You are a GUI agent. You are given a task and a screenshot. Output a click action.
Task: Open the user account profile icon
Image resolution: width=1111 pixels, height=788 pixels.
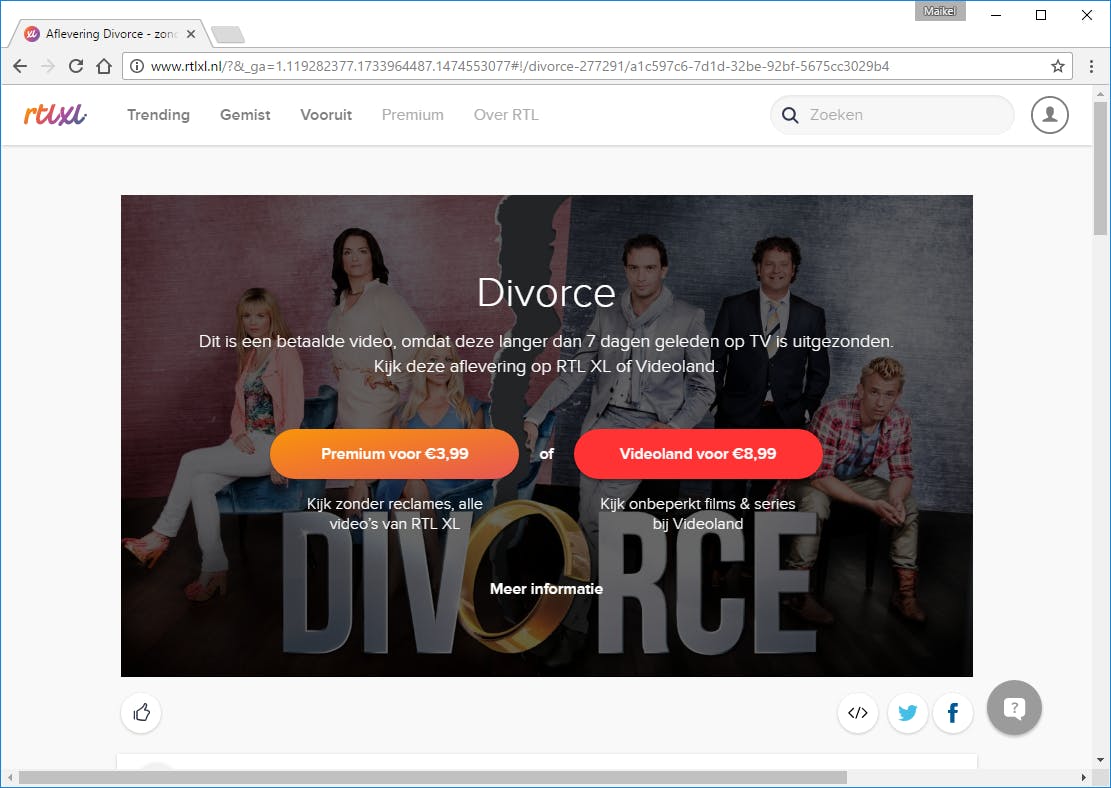[1049, 115]
